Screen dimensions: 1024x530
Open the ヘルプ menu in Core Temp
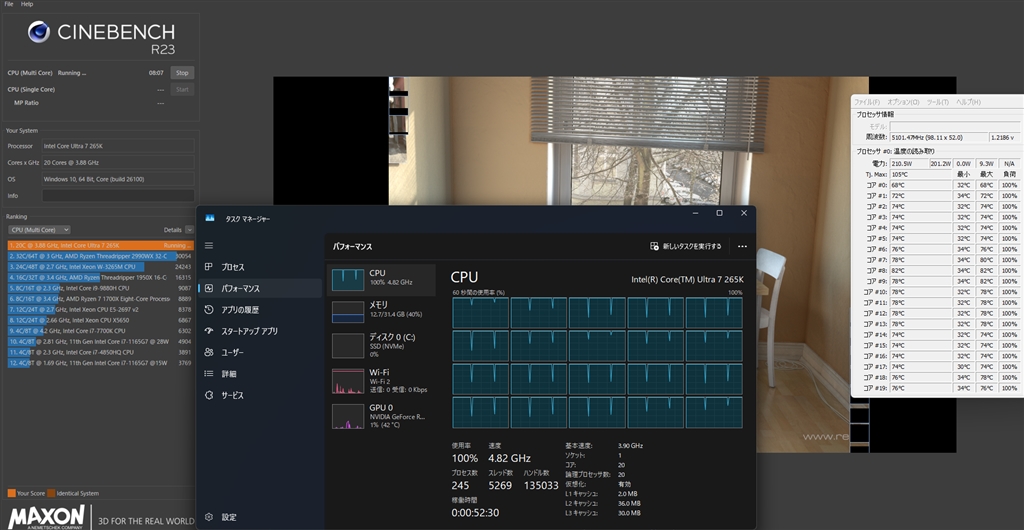[x=968, y=102]
